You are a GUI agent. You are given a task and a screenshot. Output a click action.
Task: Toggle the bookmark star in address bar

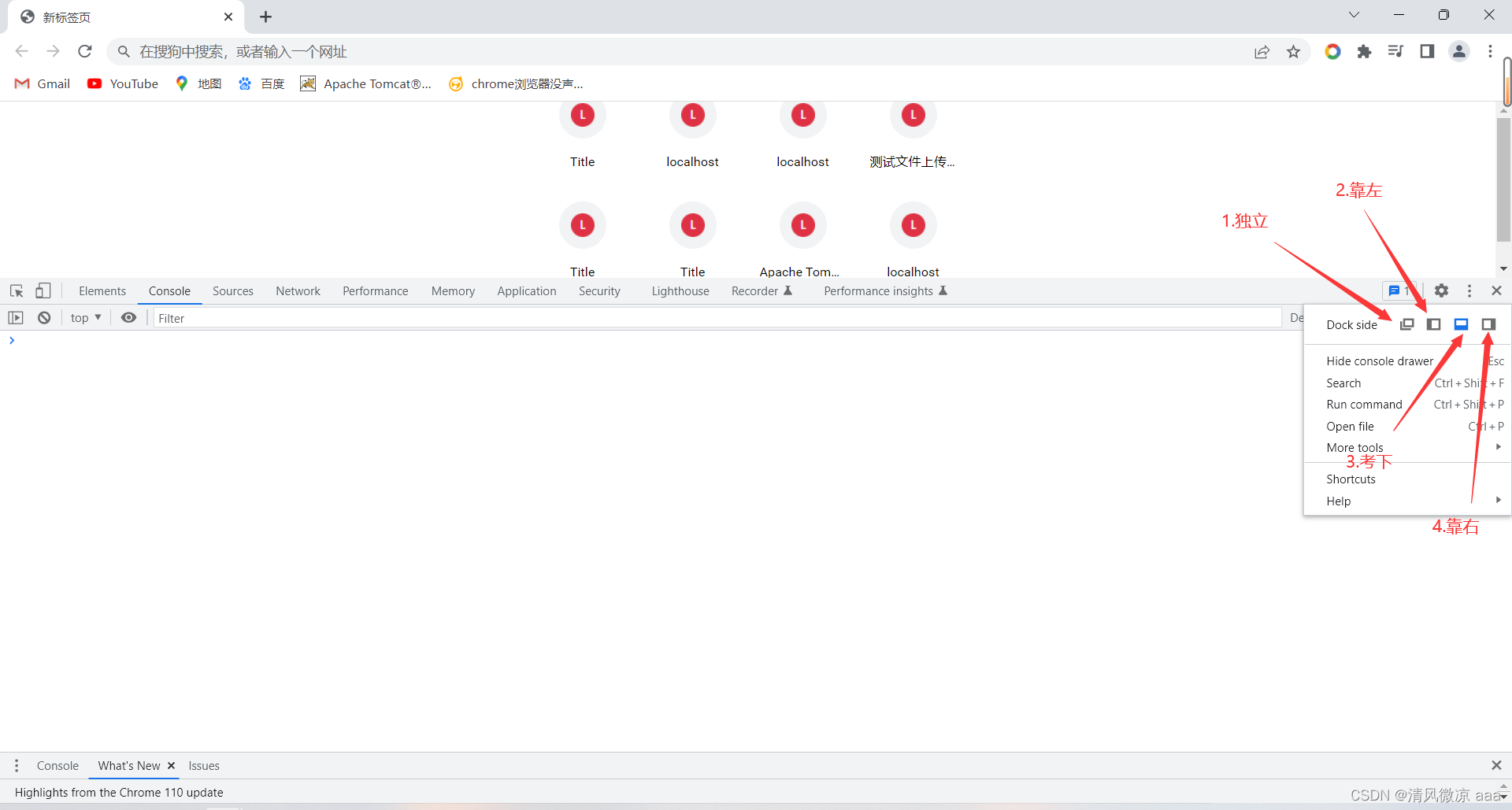coord(1294,51)
